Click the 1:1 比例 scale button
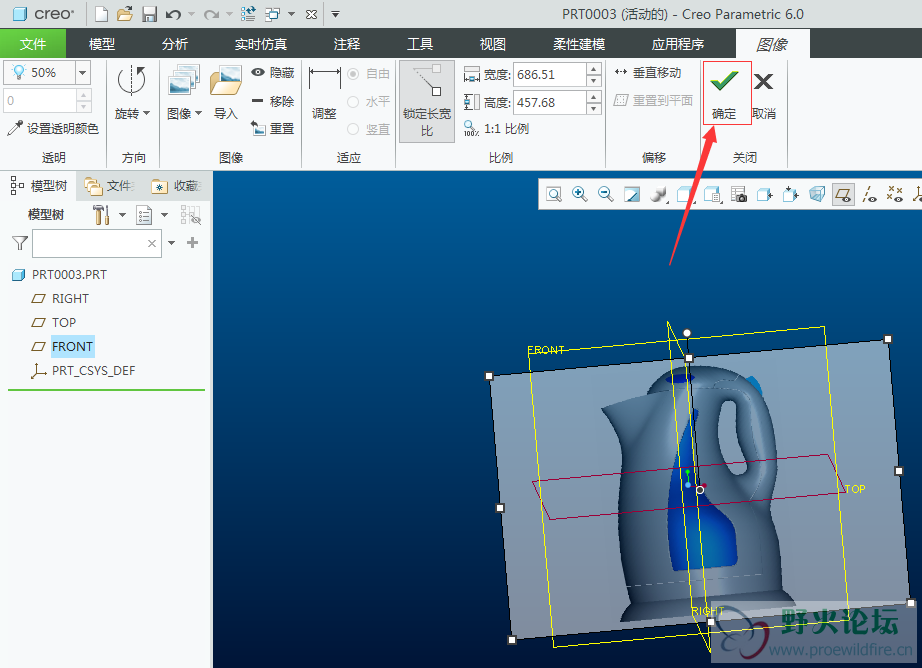Viewport: 922px width, 668px height. 497,128
